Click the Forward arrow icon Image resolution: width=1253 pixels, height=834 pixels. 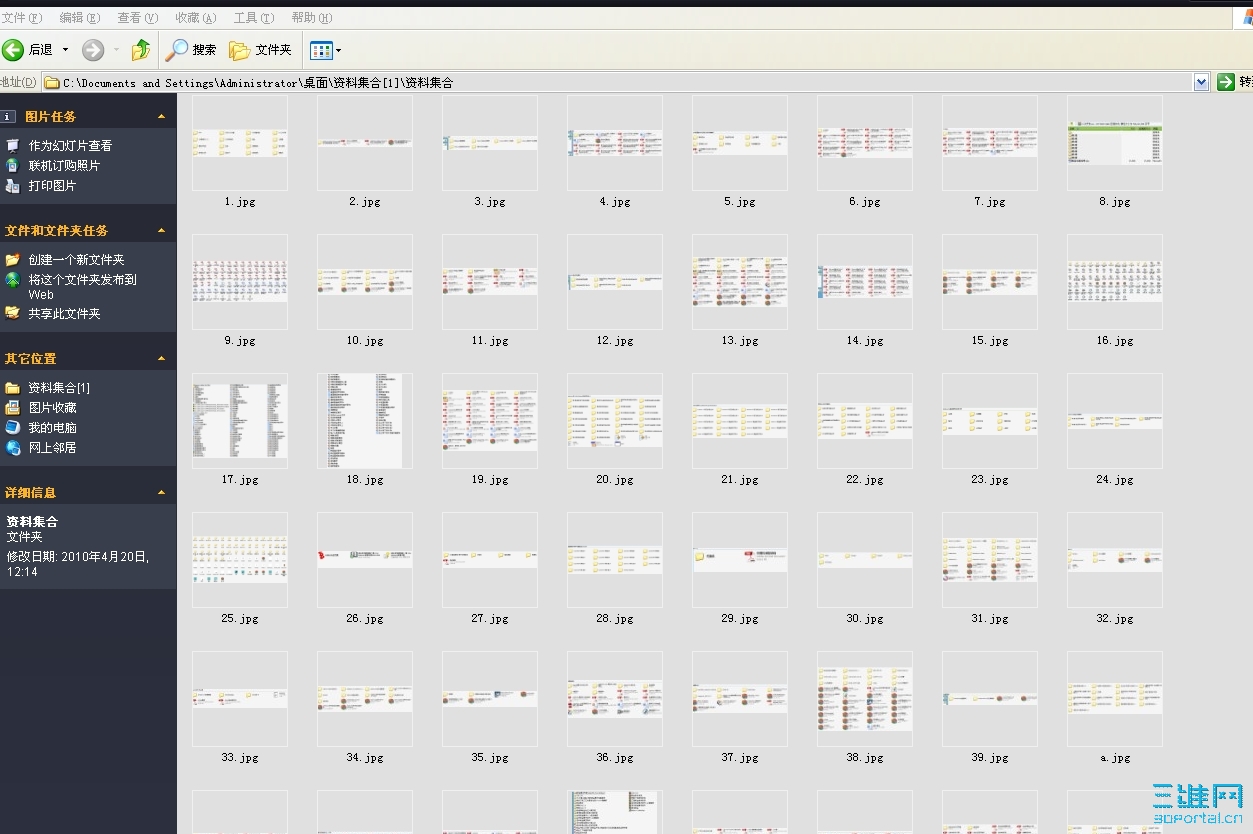(93, 50)
